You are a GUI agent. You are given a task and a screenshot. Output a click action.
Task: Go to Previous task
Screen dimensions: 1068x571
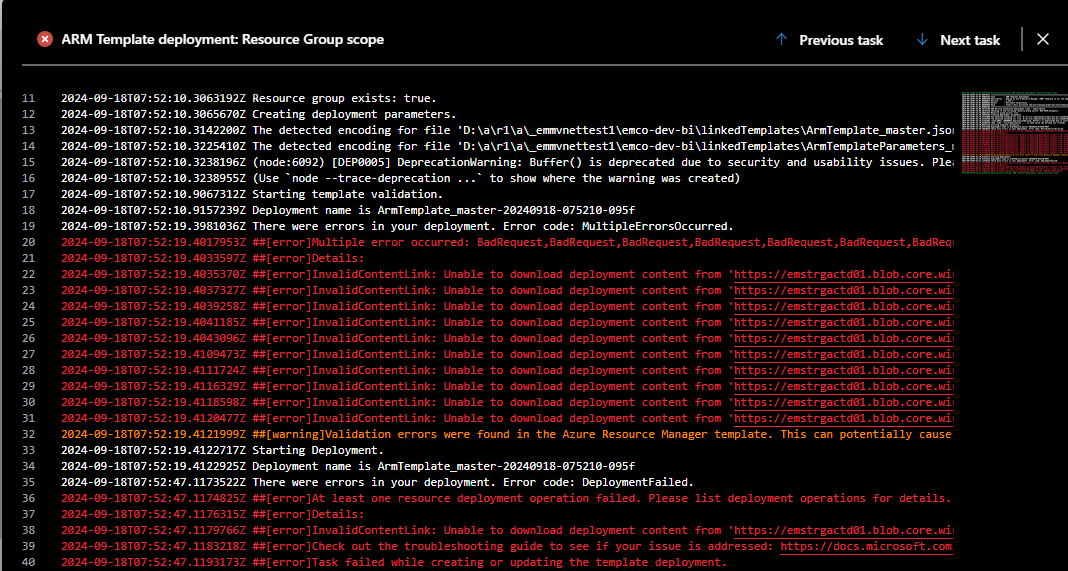point(841,40)
